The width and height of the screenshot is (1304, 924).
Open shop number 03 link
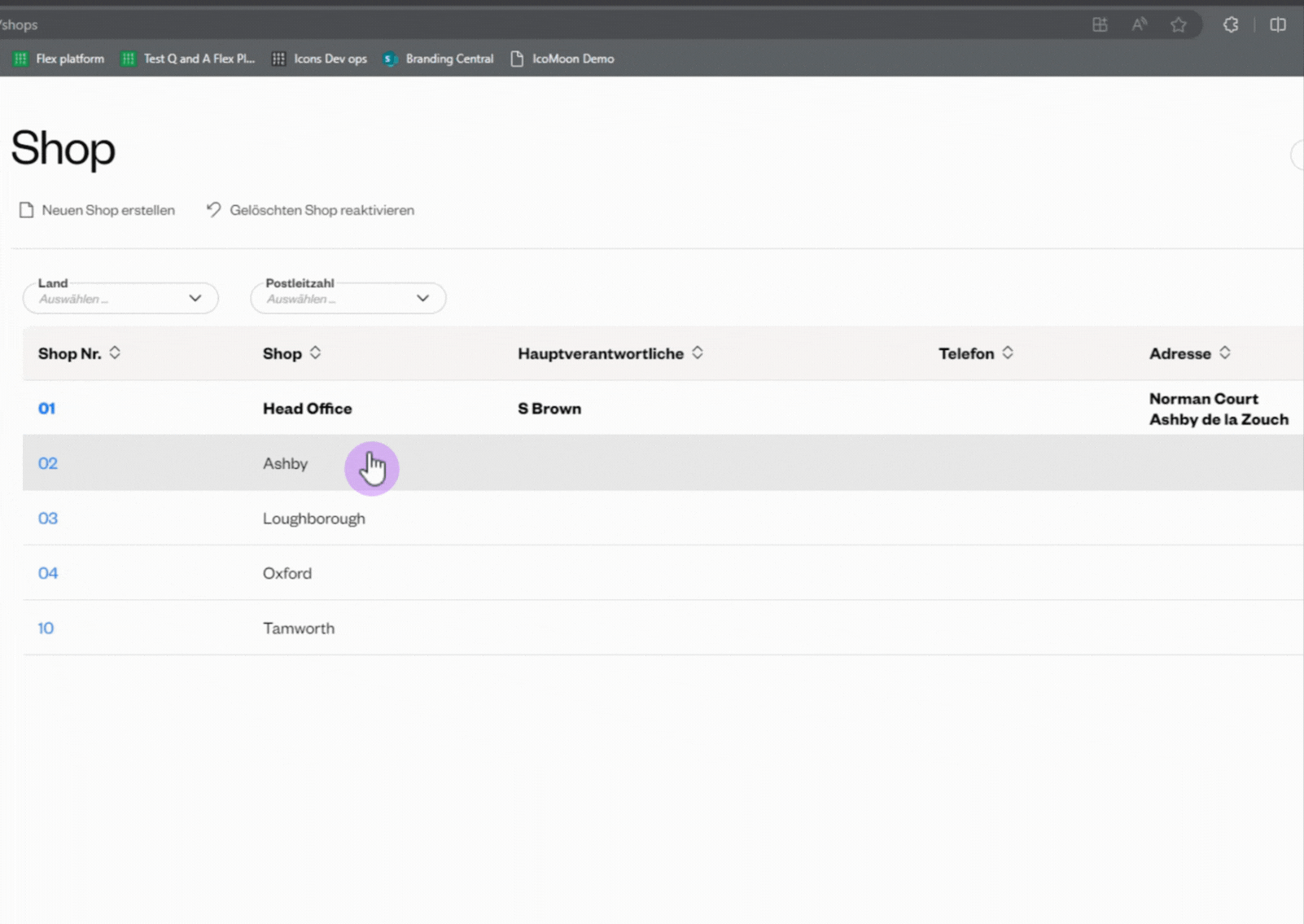[x=48, y=519]
